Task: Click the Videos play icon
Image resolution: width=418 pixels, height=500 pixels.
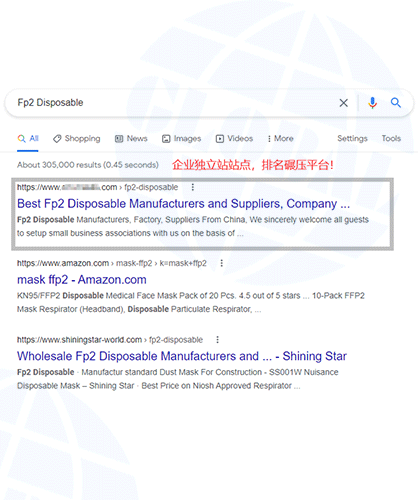Action: (x=220, y=139)
